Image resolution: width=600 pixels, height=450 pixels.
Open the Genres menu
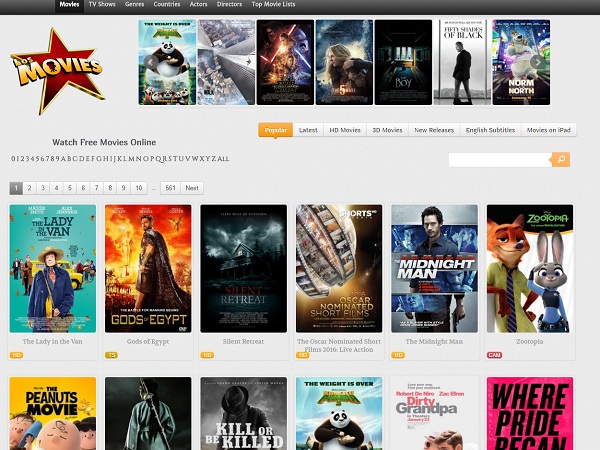pos(134,5)
